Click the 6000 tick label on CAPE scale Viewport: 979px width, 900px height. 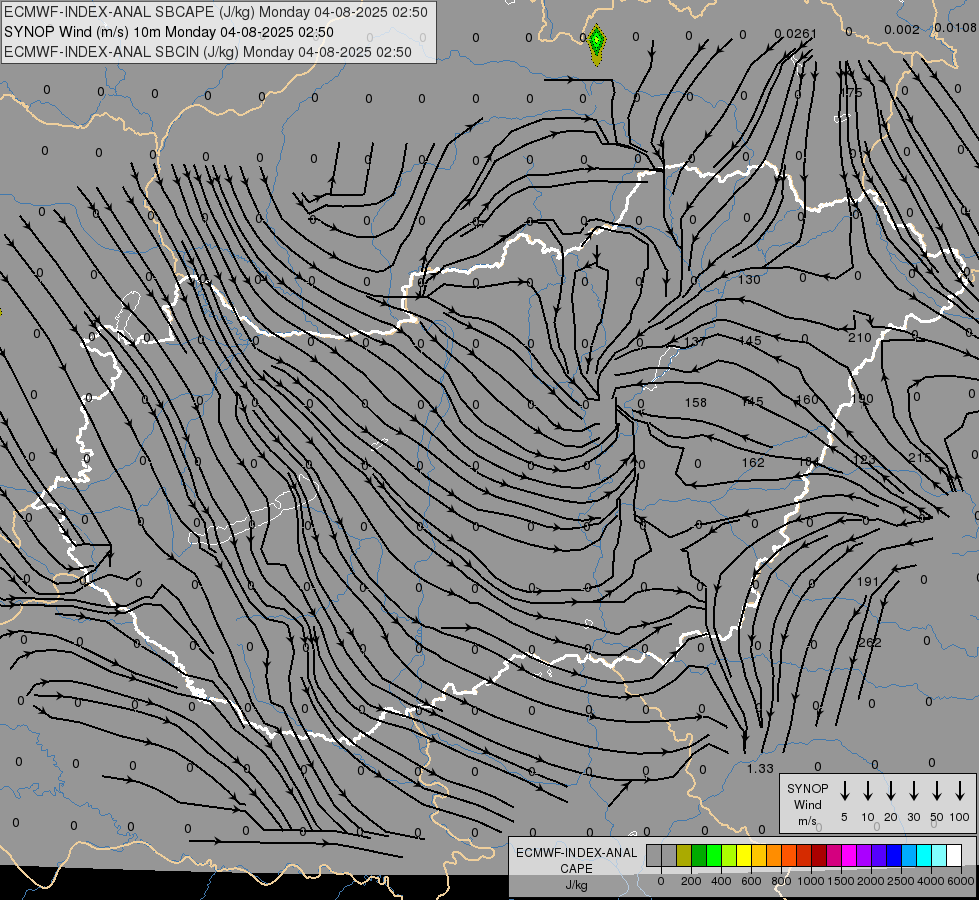point(961,881)
